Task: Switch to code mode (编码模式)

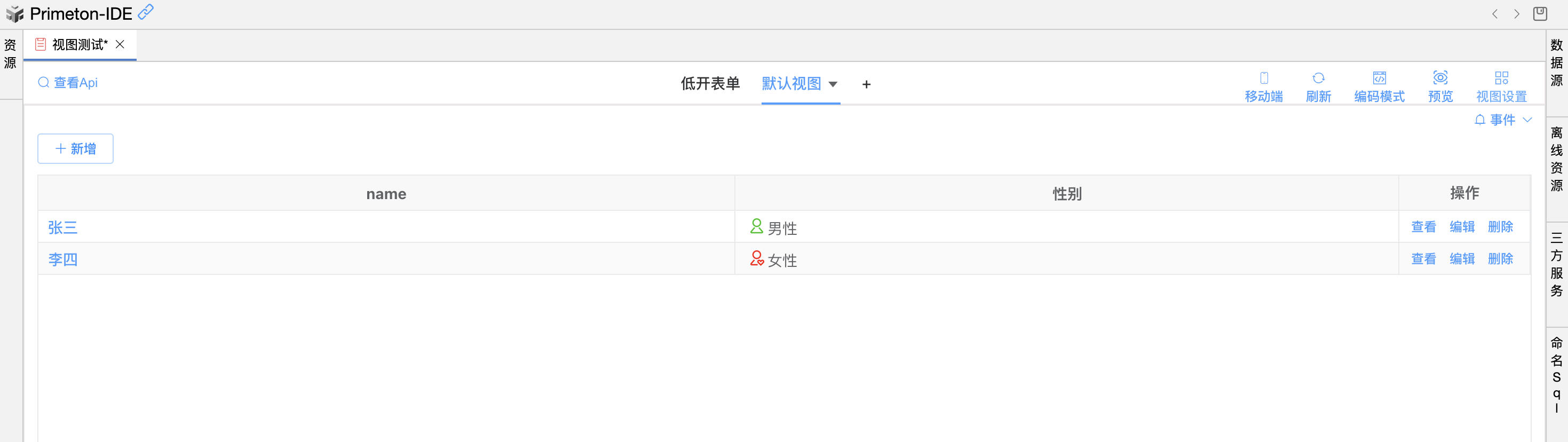Action: (1379, 78)
